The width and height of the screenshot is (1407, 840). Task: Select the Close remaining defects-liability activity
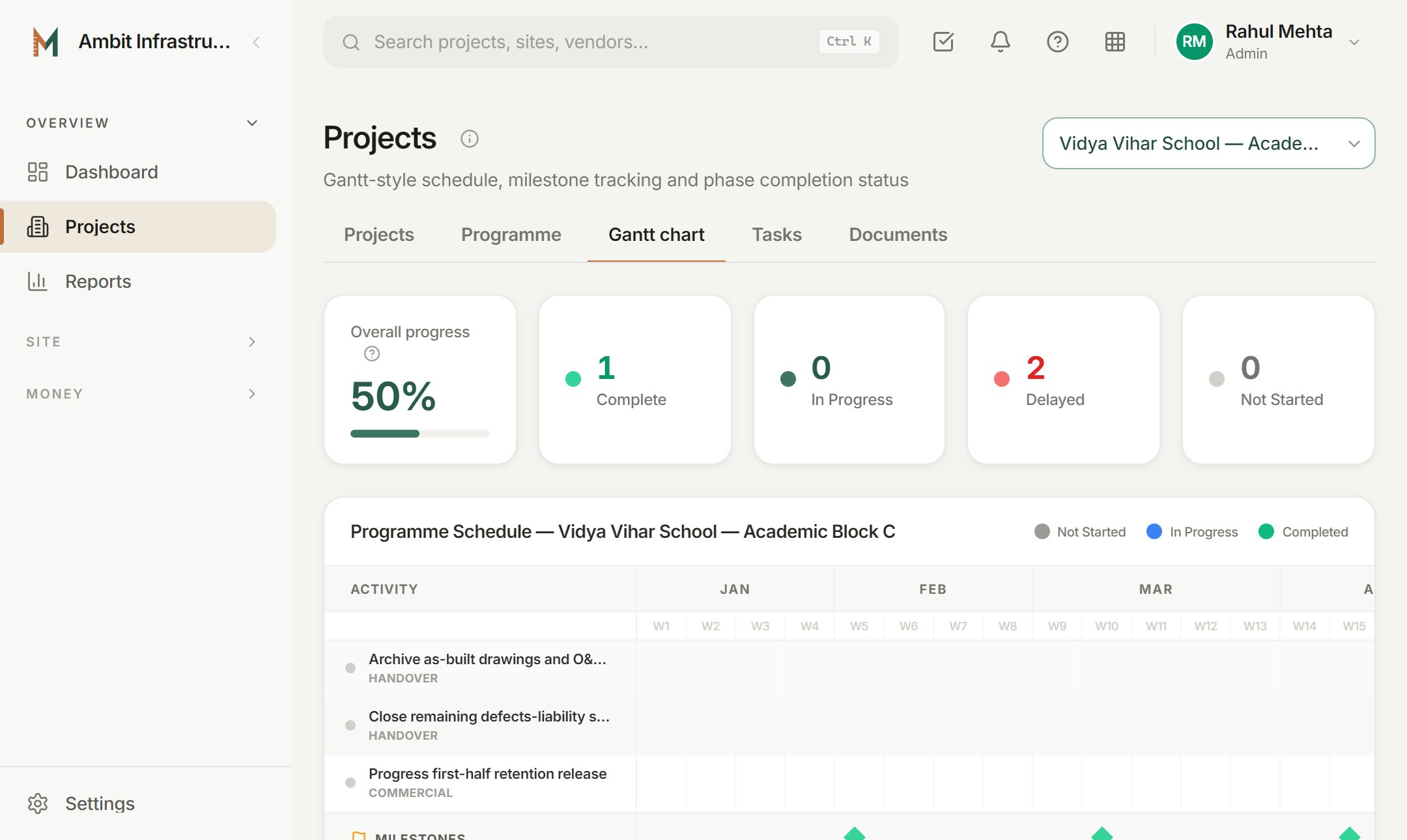click(x=849, y=726)
